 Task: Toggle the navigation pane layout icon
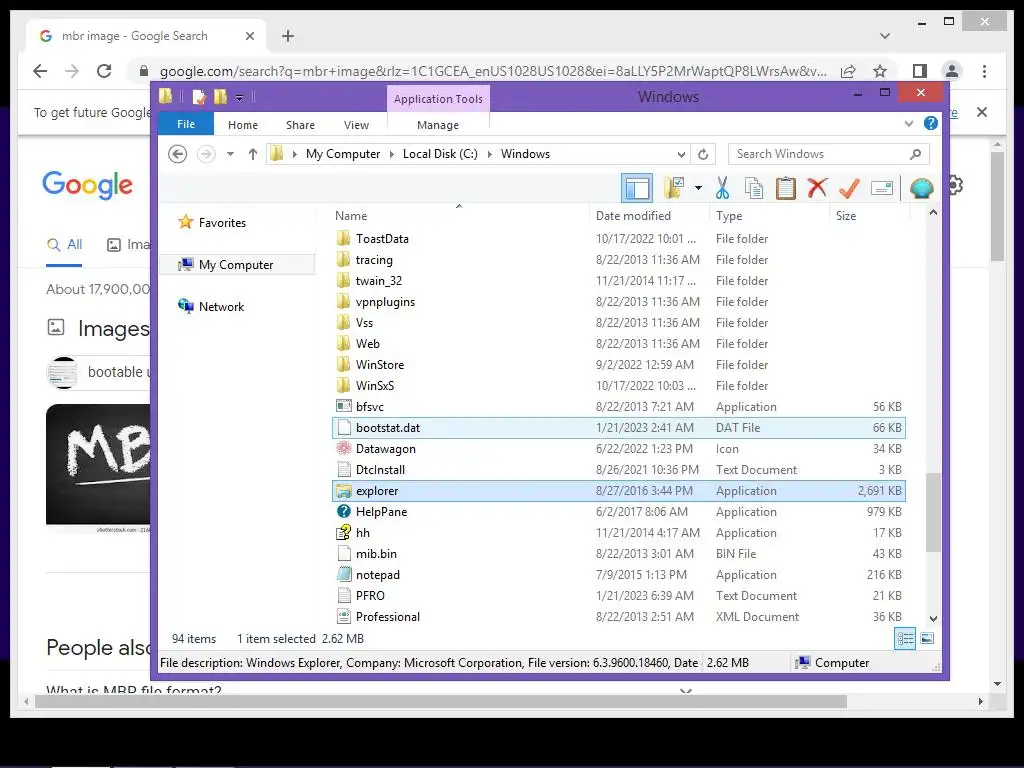point(637,188)
